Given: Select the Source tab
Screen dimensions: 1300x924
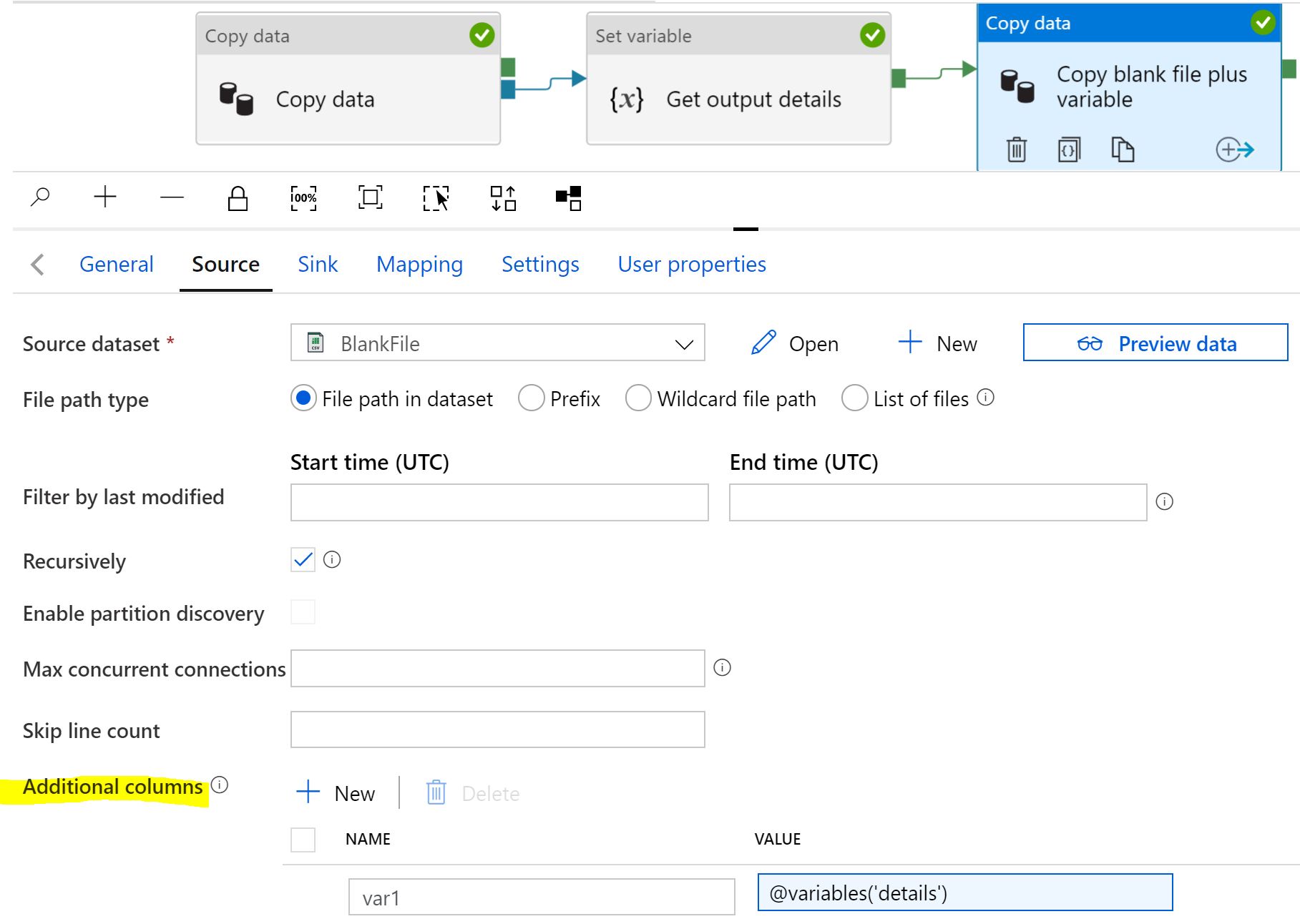Looking at the screenshot, I should click(x=225, y=265).
